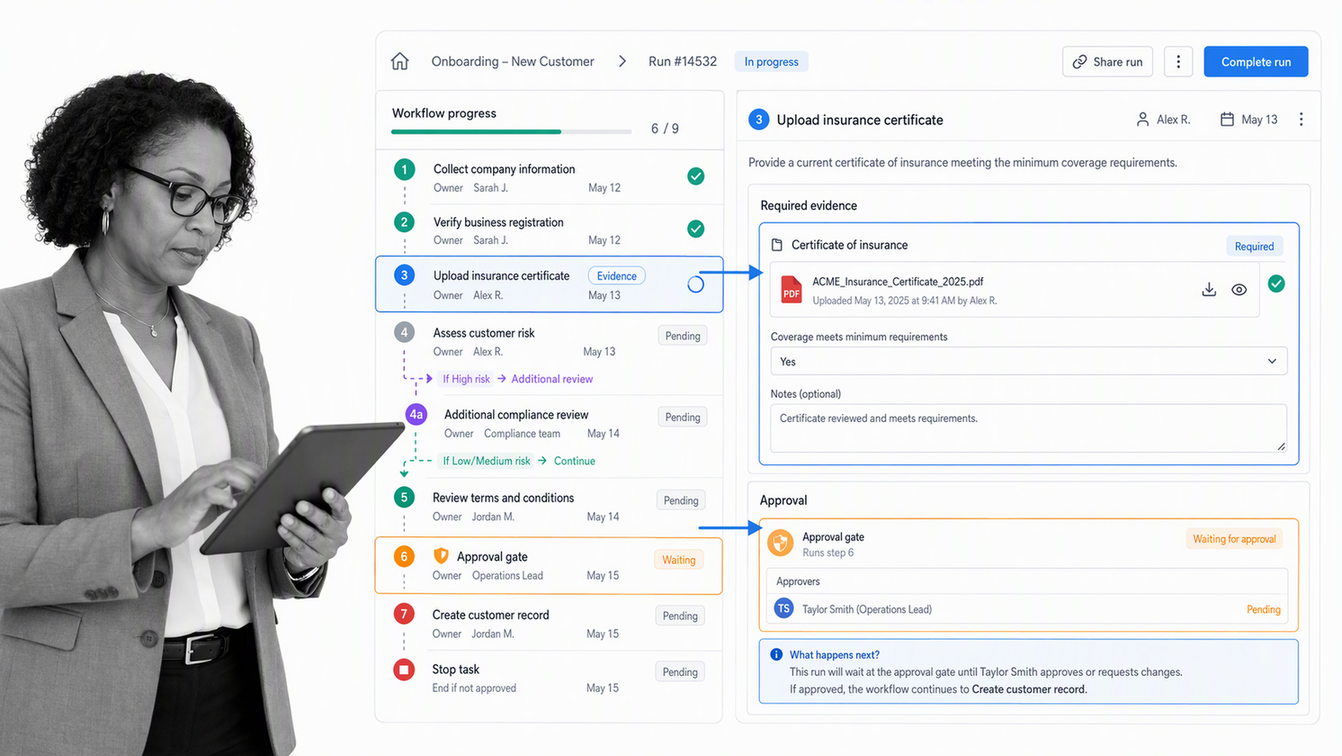Viewport: 1342px width, 756px height.
Task: Select Create customer record step
Action: (x=548, y=624)
